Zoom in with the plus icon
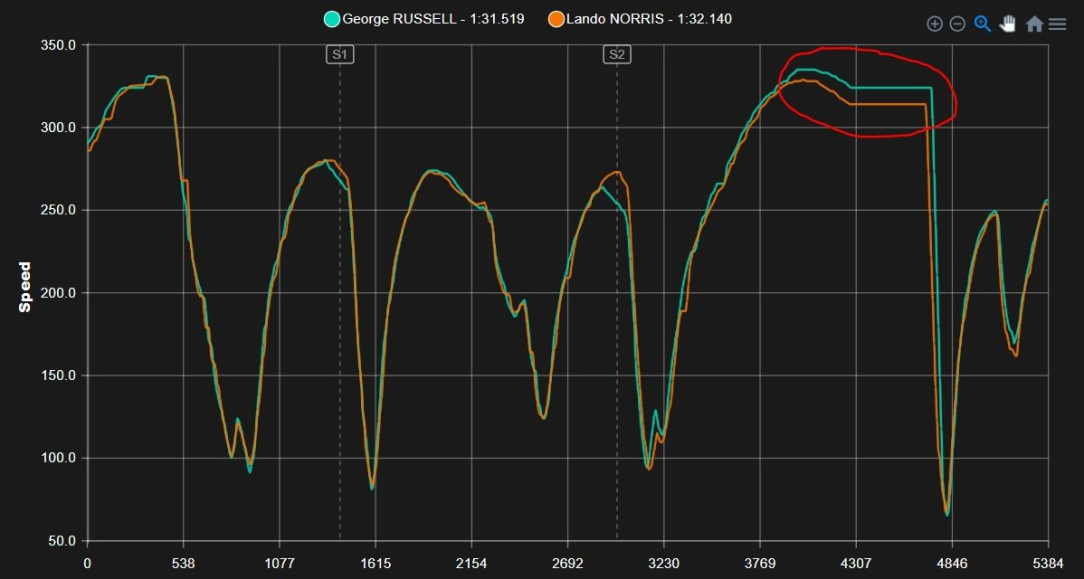 [x=935, y=24]
